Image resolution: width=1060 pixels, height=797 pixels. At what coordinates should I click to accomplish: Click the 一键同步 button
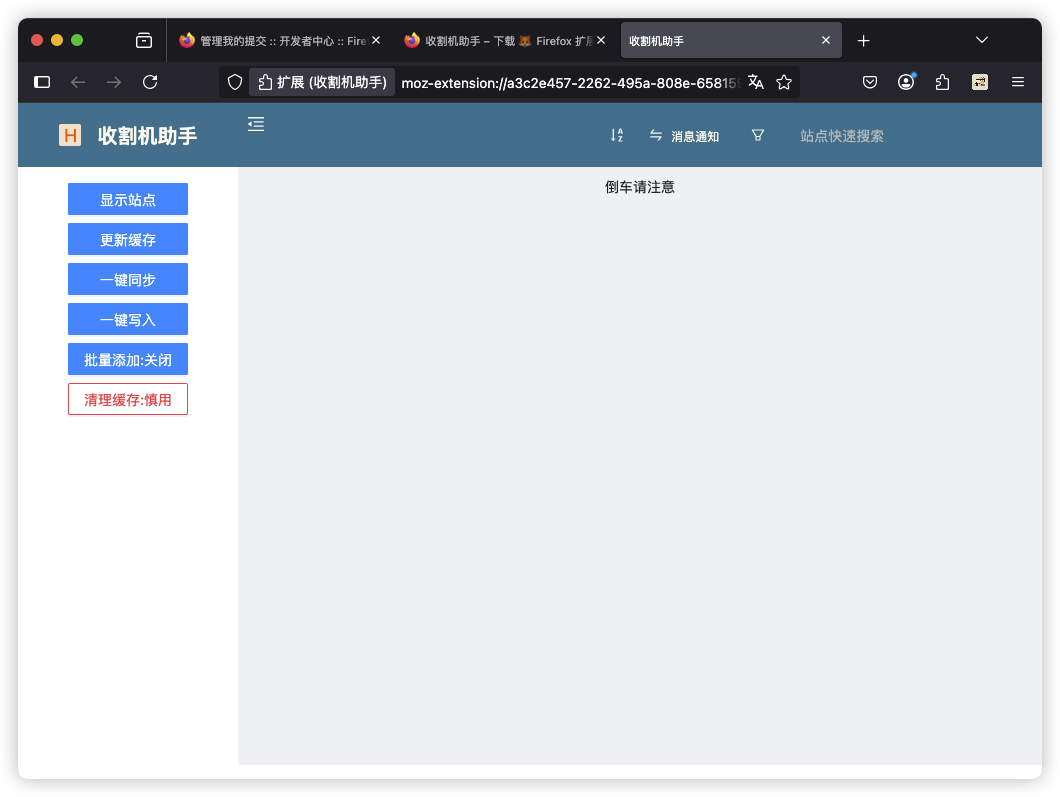[x=128, y=279]
